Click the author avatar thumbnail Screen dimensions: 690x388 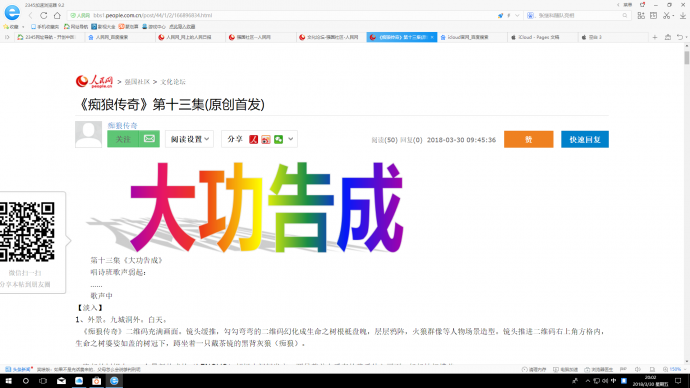[88, 134]
